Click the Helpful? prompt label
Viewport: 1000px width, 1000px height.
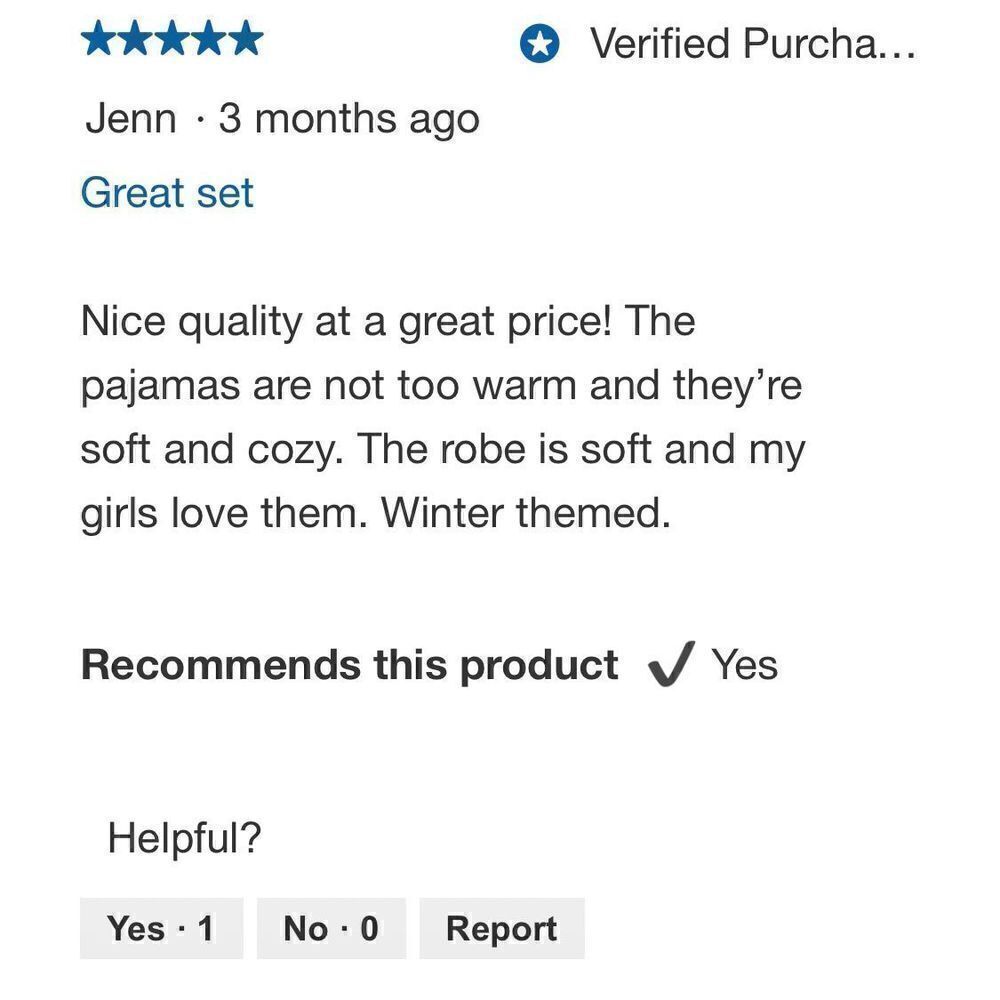(x=184, y=837)
